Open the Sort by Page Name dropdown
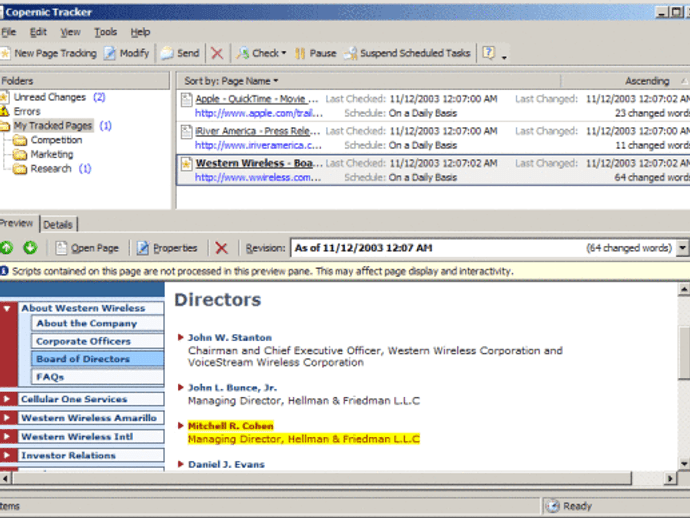Viewport: 690px width, 518px height. [x=231, y=81]
